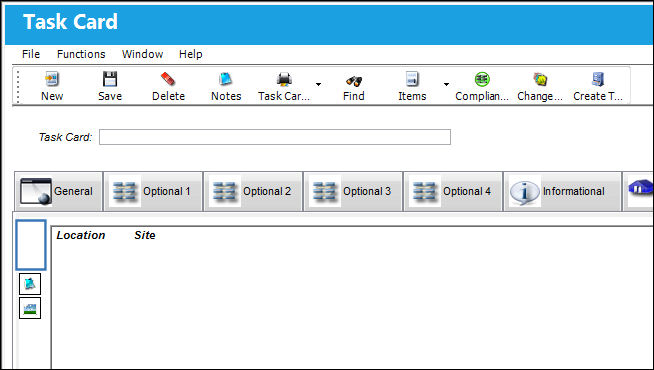Open the File menu
Screen dimensions: 654x370
tap(31, 54)
